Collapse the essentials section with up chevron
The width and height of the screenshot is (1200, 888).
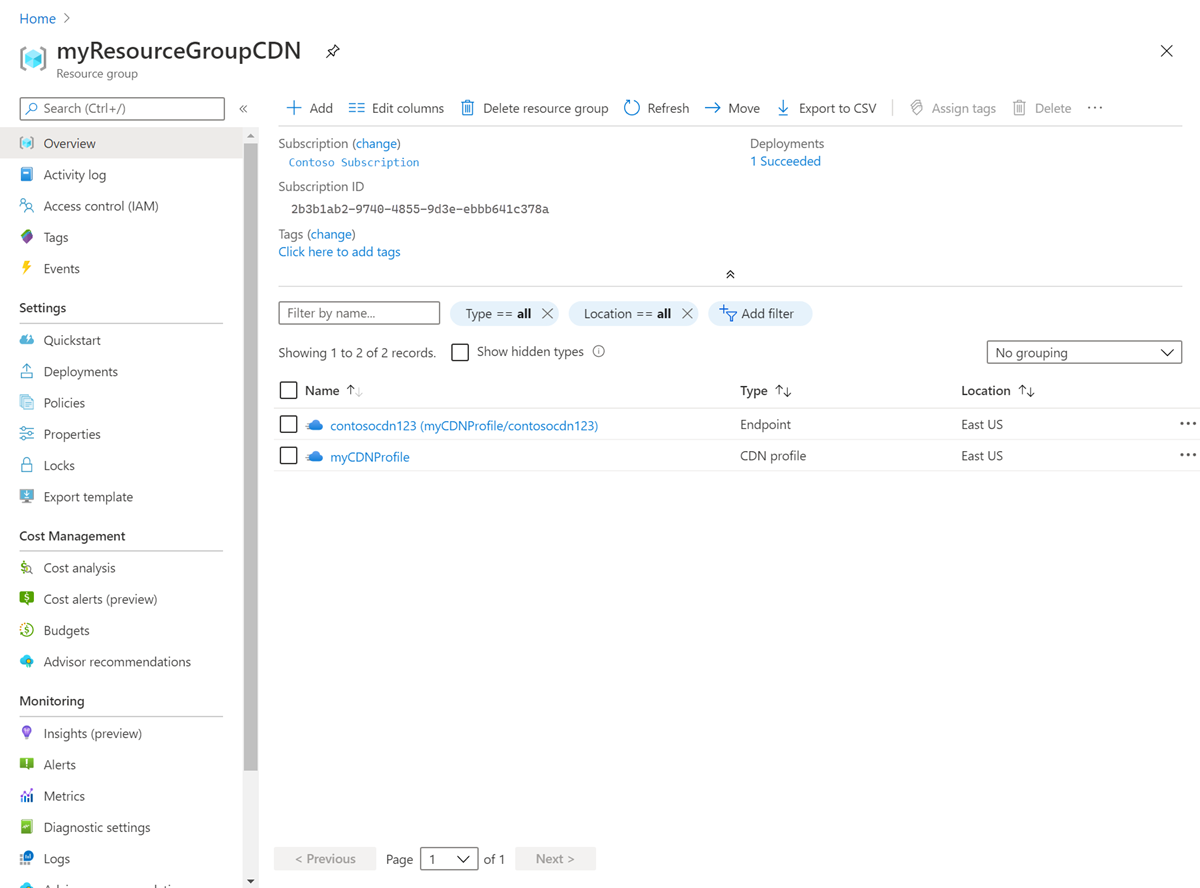[x=730, y=274]
